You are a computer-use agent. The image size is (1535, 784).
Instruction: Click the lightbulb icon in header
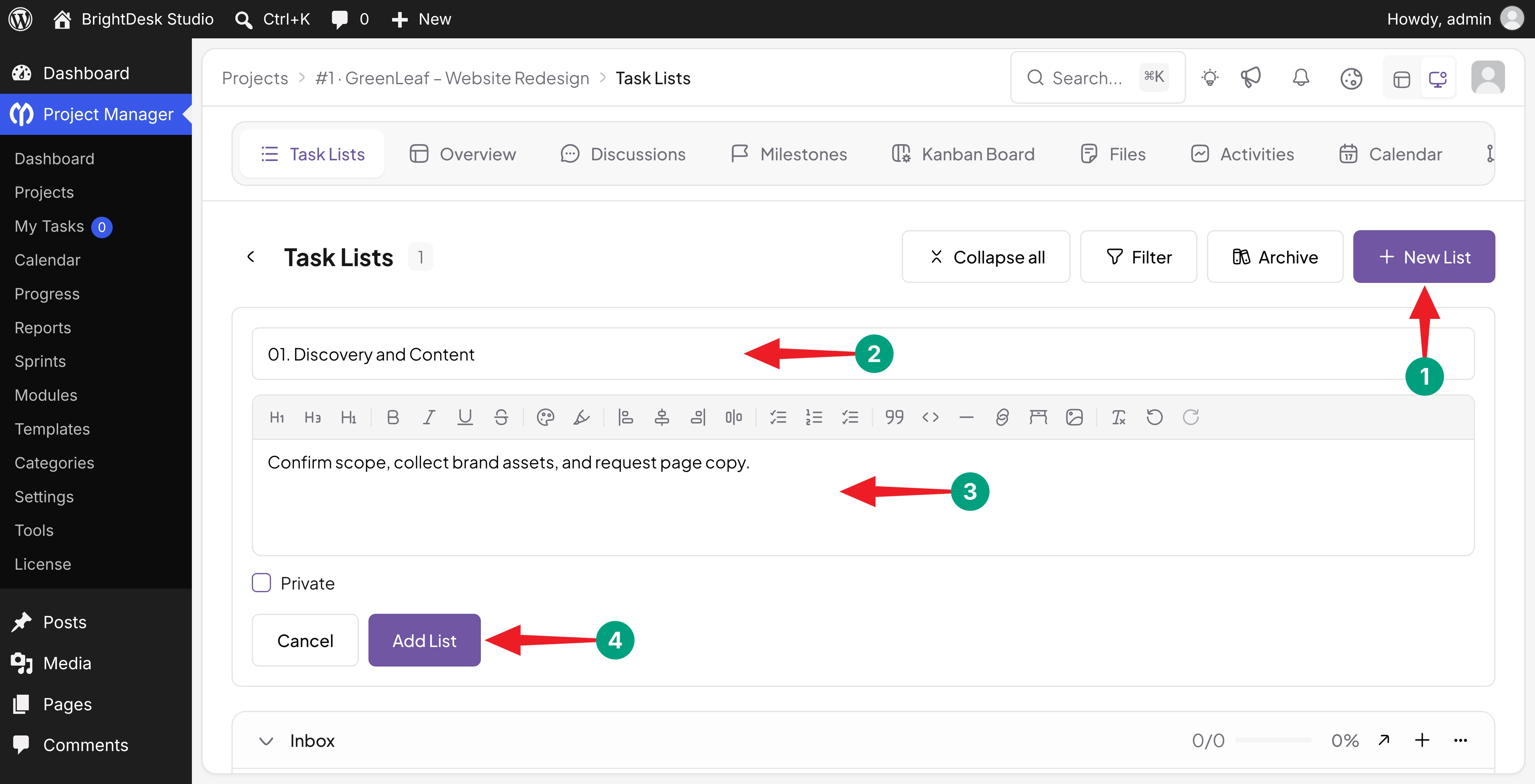pyautogui.click(x=1210, y=77)
